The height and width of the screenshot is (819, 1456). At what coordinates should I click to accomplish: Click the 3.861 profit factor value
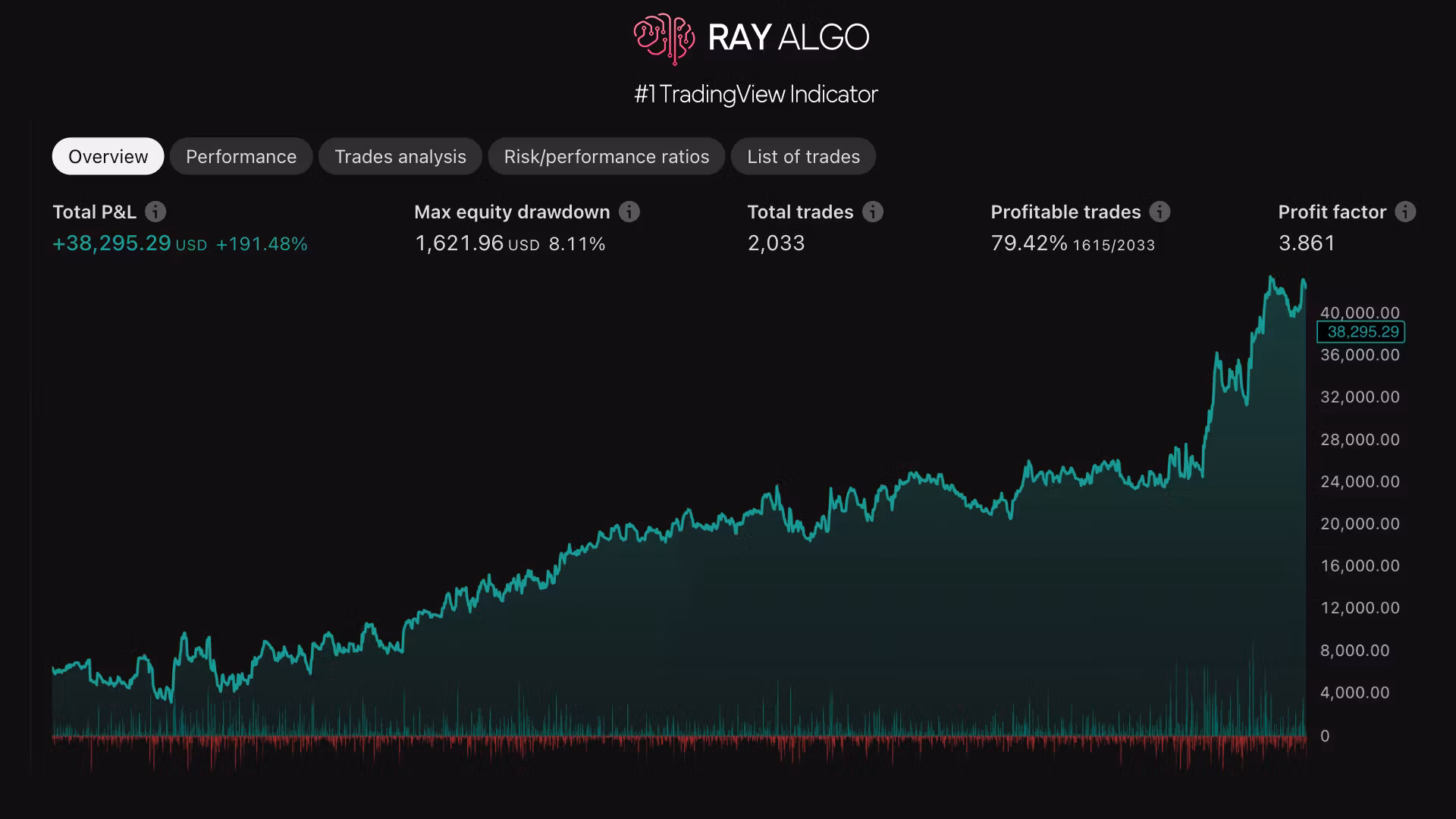tap(1307, 243)
